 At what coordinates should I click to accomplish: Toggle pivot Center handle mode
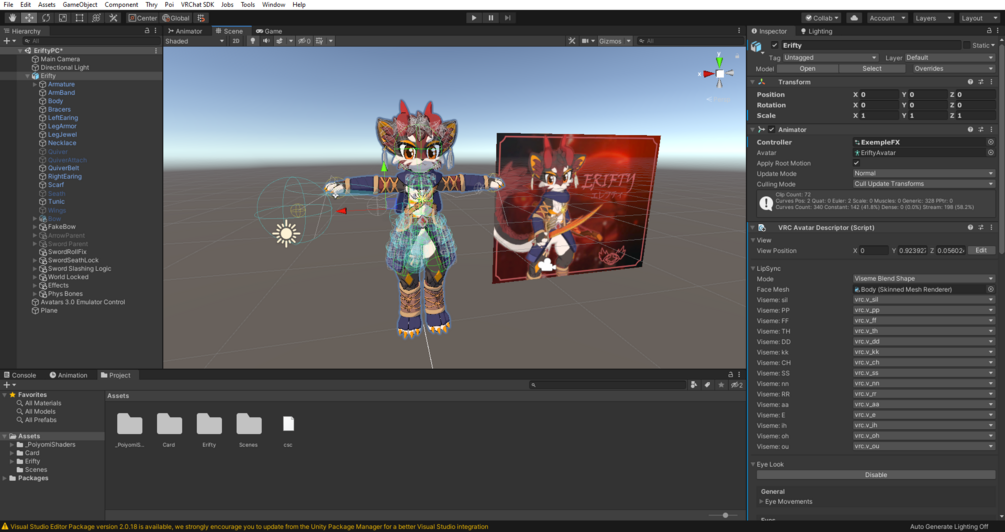click(x=142, y=18)
